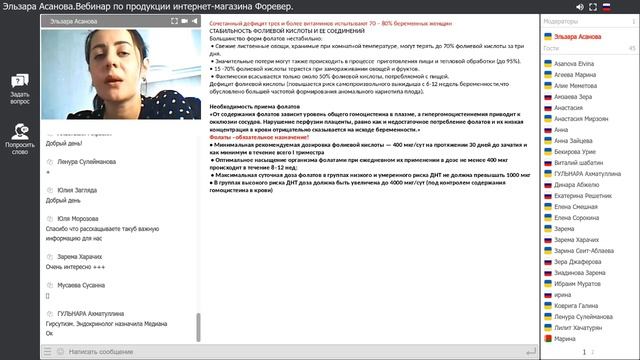
Task: Click the chat scrollbar thumb
Action: (198, 327)
